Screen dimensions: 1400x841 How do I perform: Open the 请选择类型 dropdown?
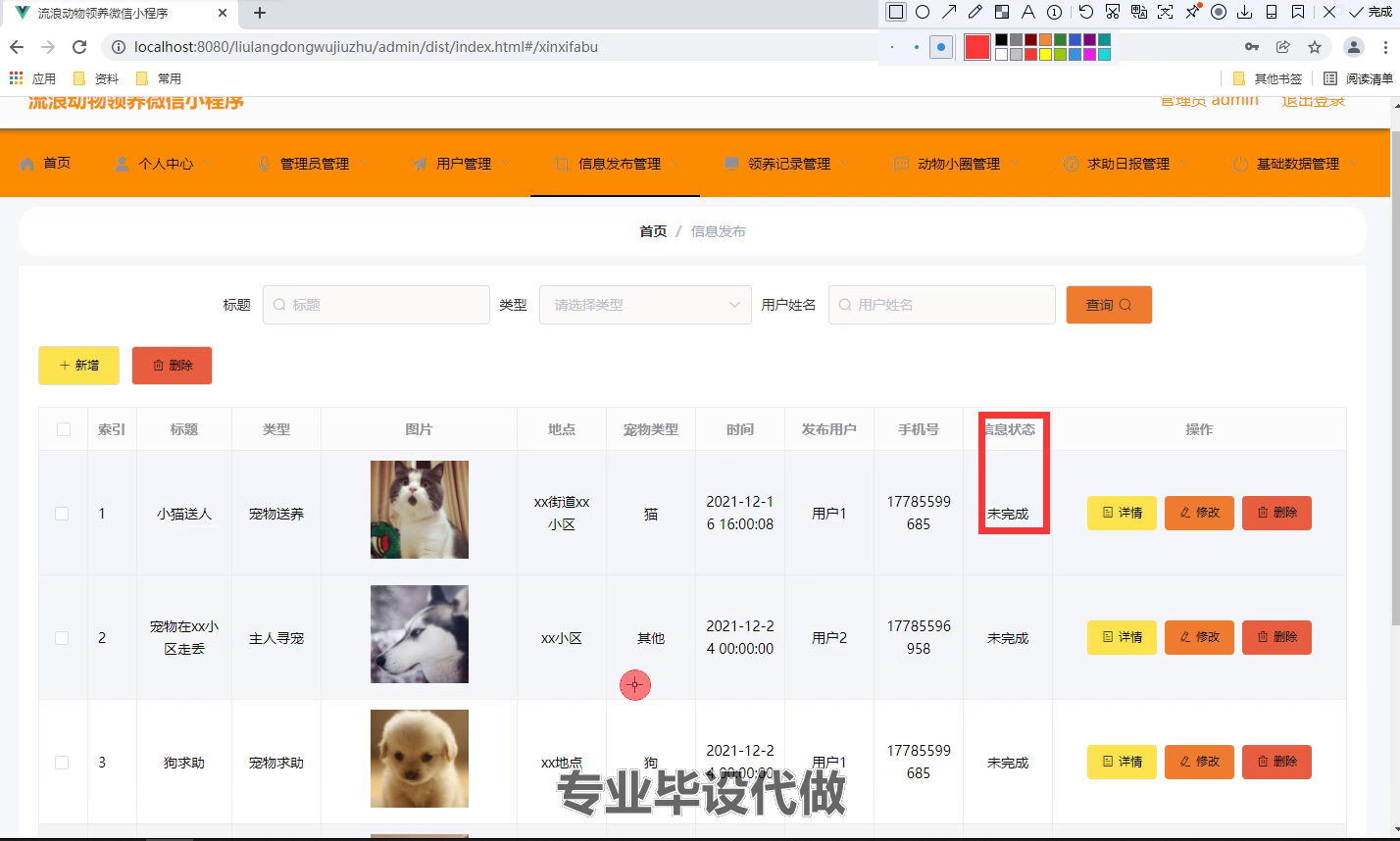tap(645, 305)
